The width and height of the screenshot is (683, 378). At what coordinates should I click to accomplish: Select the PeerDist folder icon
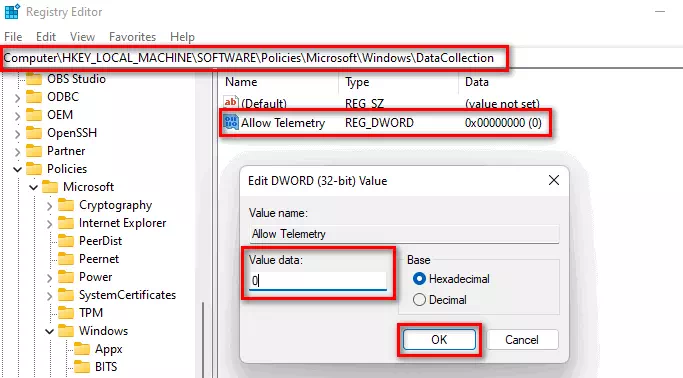click(x=66, y=241)
